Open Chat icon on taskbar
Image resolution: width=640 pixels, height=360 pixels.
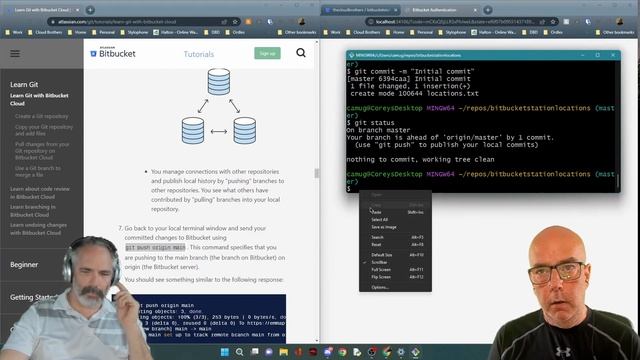(269, 352)
